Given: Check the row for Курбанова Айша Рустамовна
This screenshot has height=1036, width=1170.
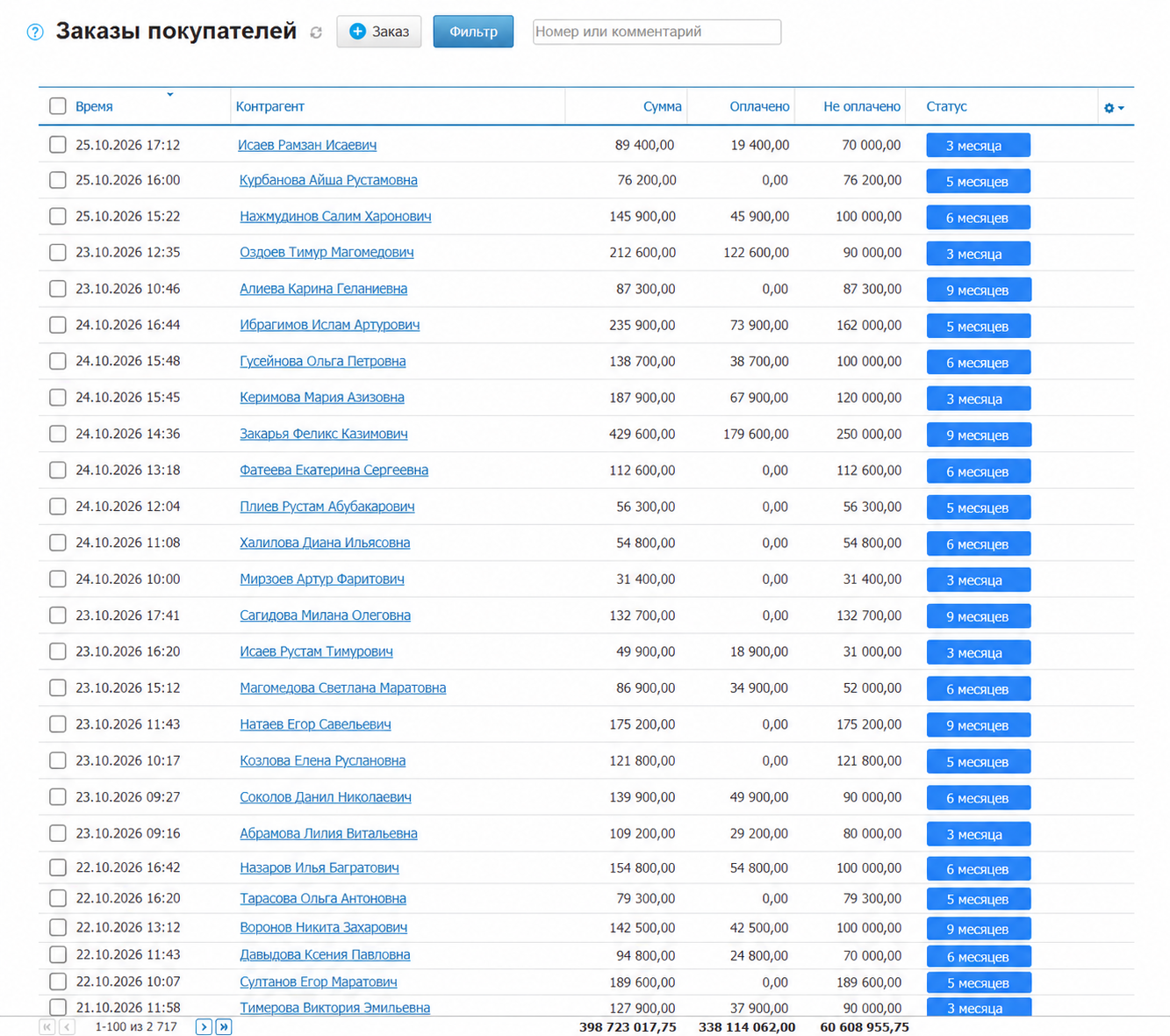Looking at the screenshot, I should point(58,180).
